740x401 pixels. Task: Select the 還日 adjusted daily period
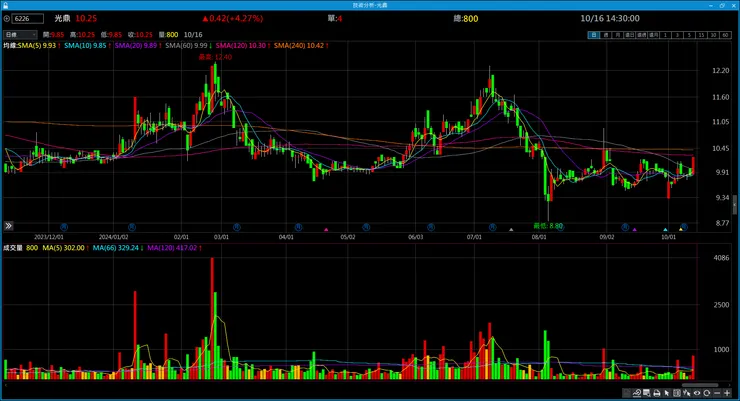point(630,35)
